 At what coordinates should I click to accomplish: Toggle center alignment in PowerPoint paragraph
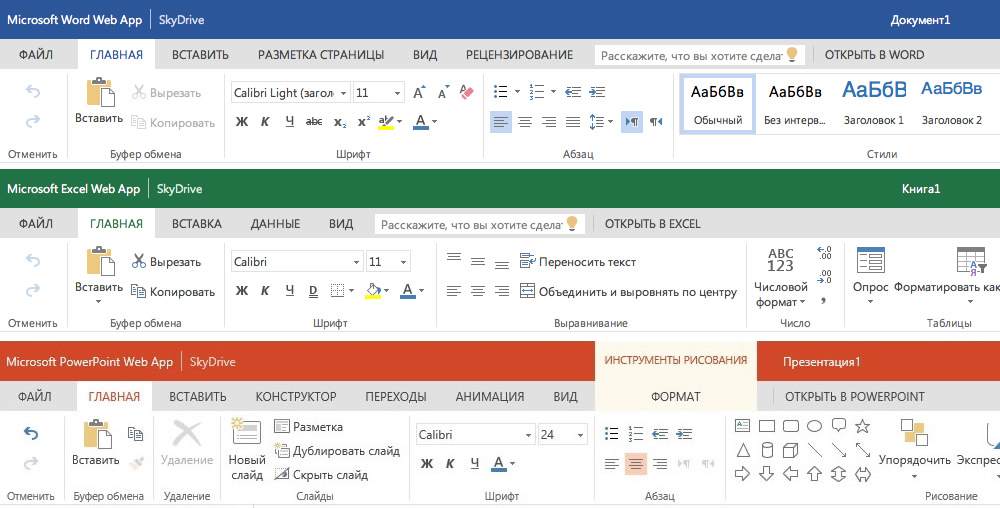(x=635, y=463)
